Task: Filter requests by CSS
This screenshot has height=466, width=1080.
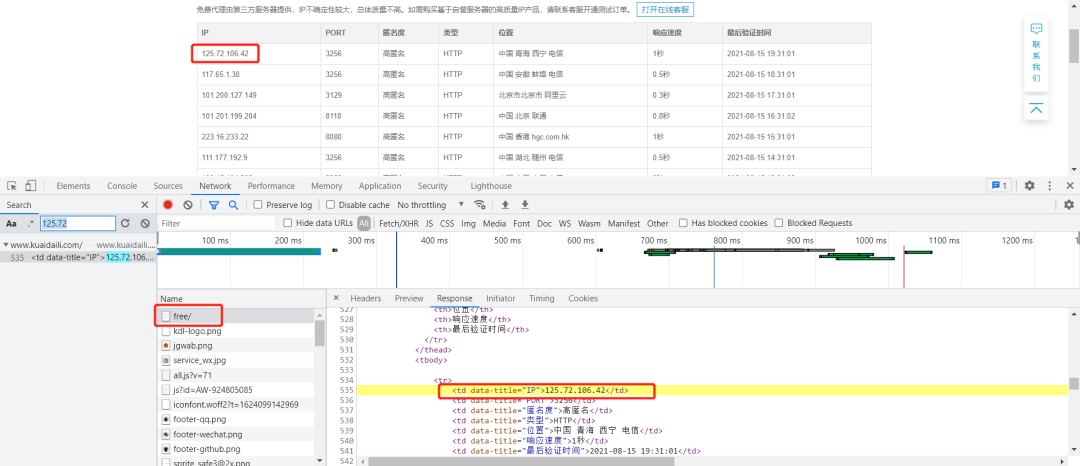Action: coord(447,224)
